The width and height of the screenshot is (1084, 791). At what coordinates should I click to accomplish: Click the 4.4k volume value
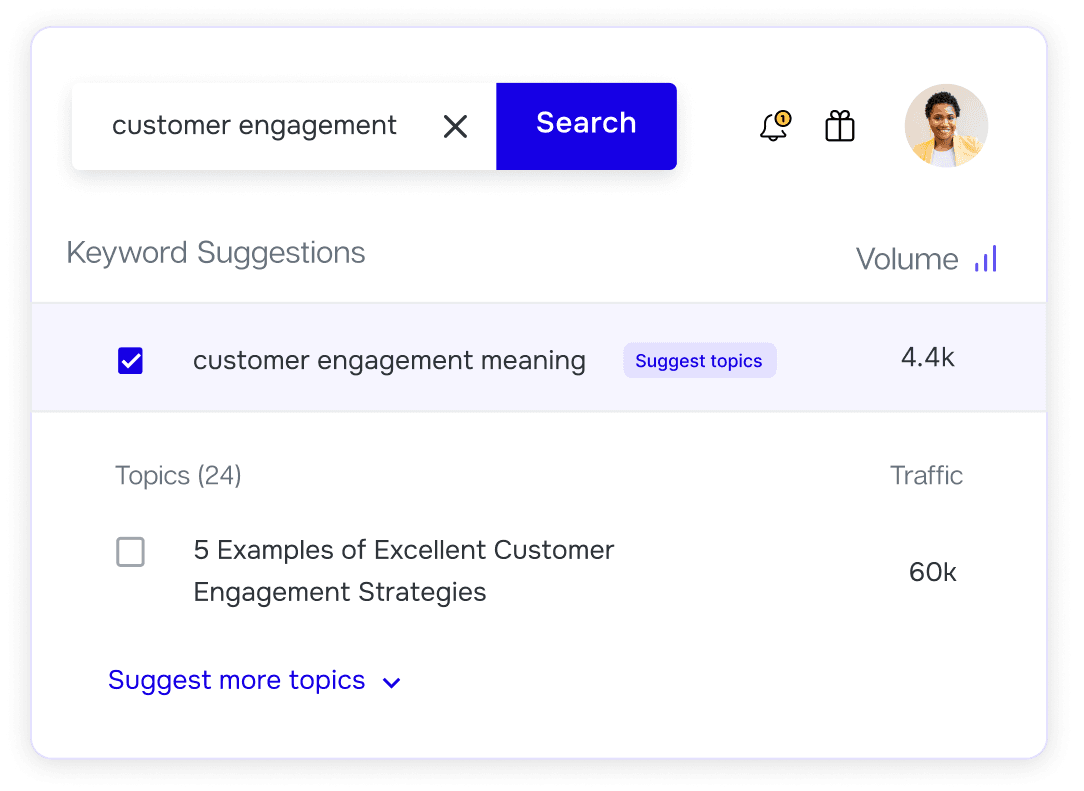tap(927, 357)
